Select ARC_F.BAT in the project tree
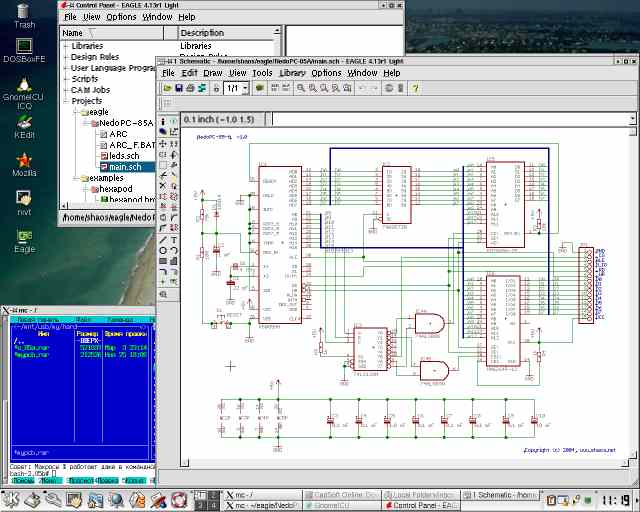Image resolution: width=640 pixels, height=512 pixels. click(x=128, y=145)
